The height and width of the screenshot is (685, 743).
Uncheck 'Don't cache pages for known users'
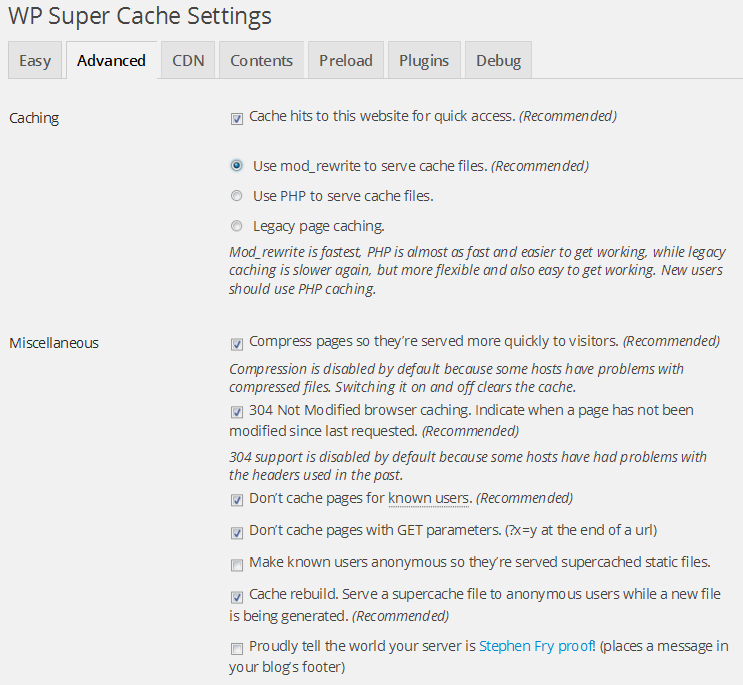click(x=237, y=500)
